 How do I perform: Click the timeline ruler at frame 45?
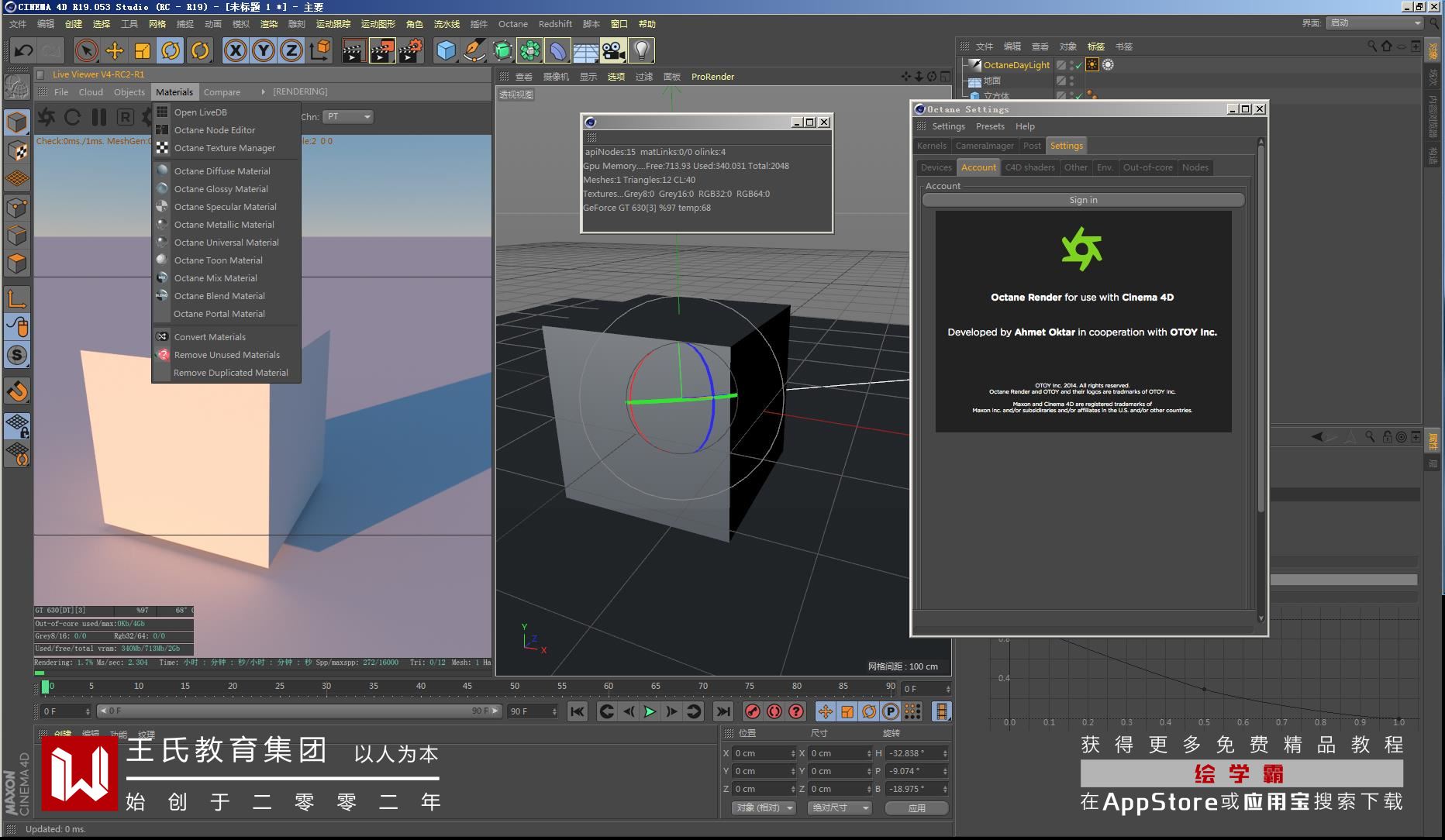pos(467,687)
